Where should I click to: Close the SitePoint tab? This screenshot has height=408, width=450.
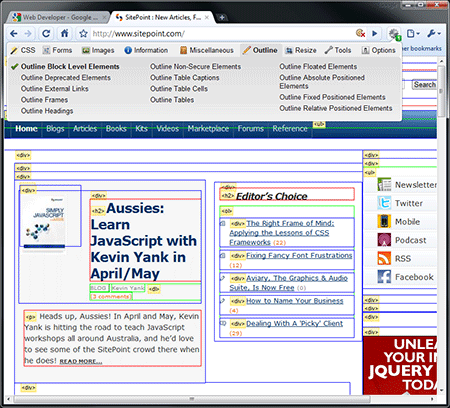[207, 17]
